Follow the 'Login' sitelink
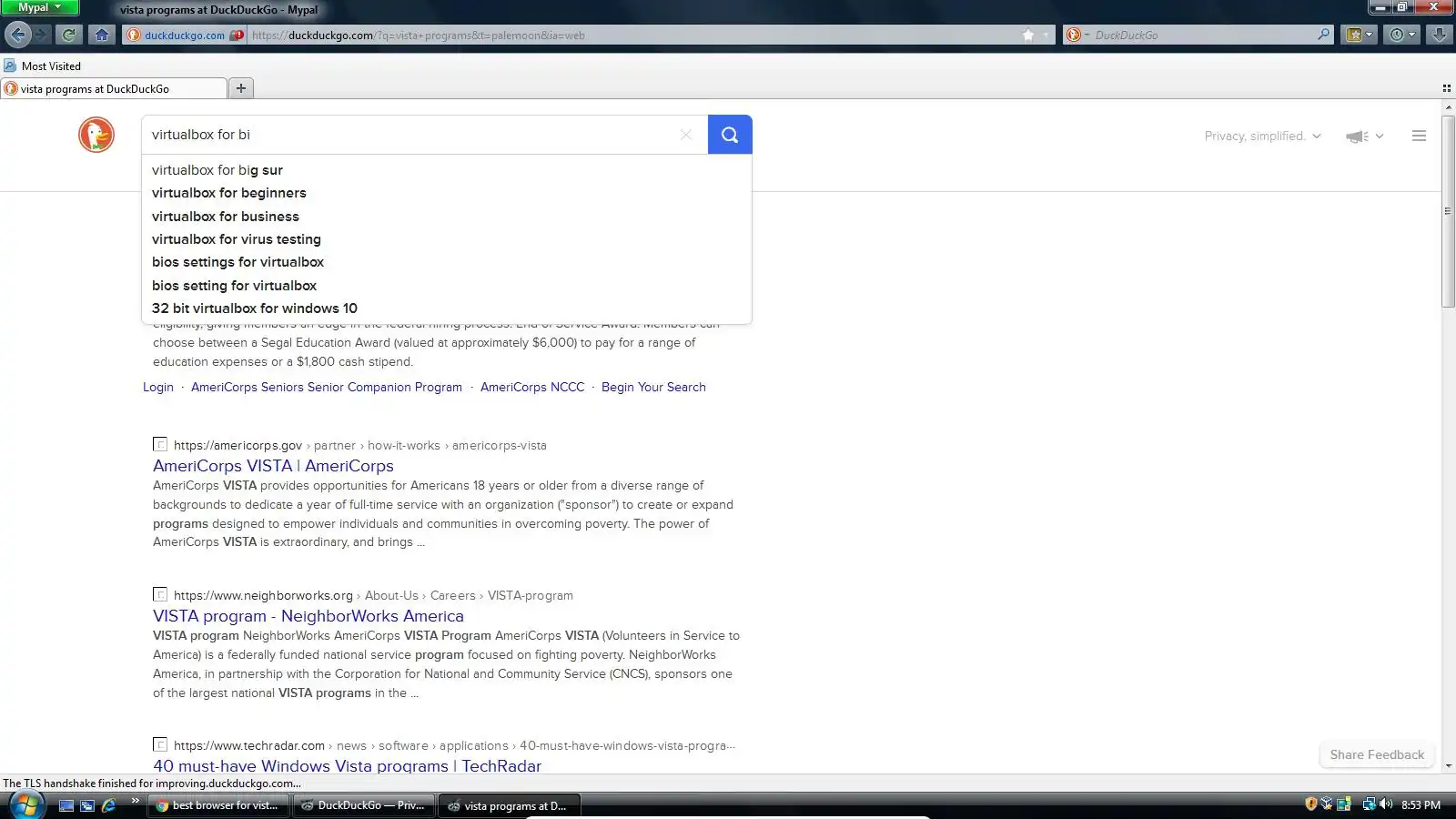Screen dimensions: 1456x819 coord(158,387)
